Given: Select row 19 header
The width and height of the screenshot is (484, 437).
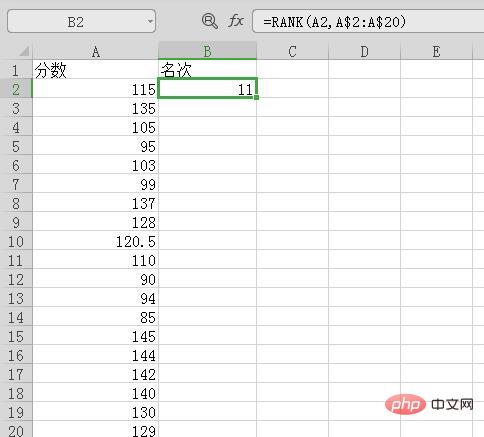Looking at the screenshot, I should (16, 412).
